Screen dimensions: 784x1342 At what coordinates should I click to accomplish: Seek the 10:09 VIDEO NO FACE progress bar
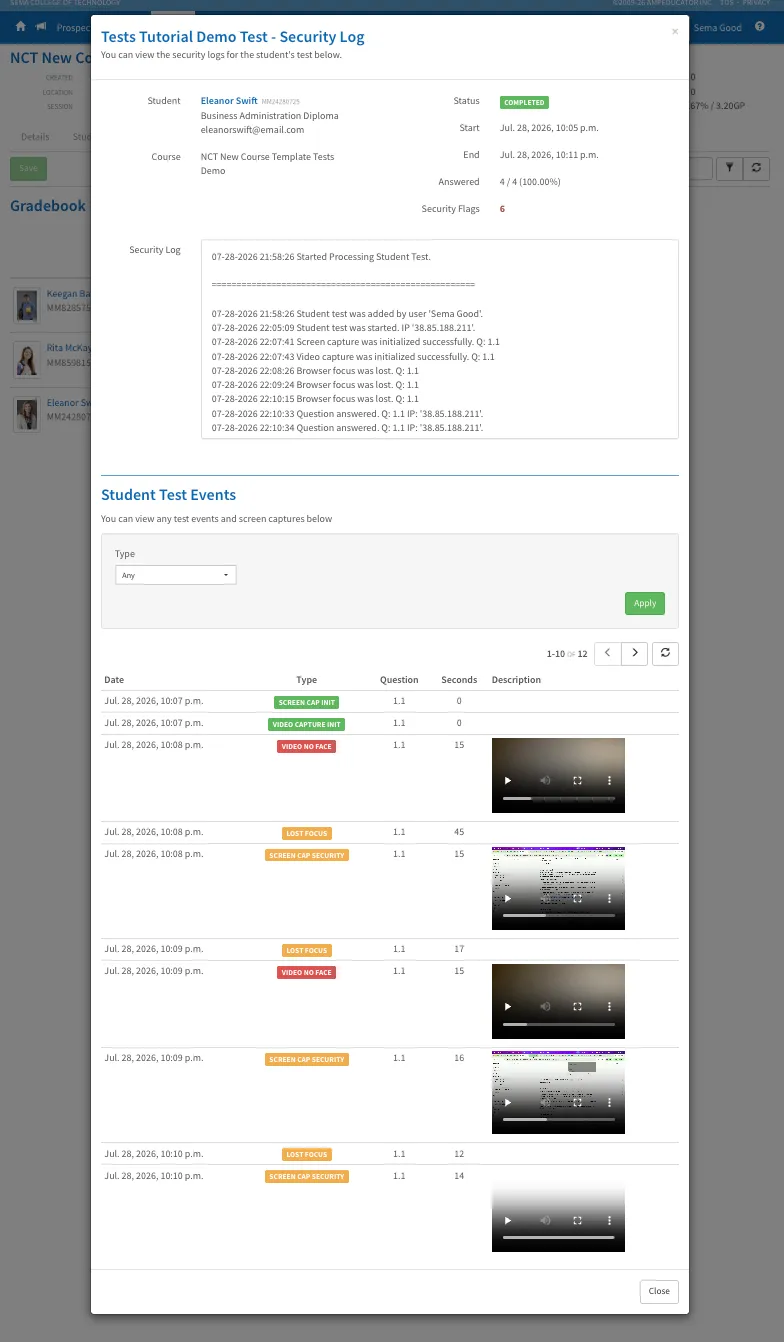click(x=558, y=1024)
